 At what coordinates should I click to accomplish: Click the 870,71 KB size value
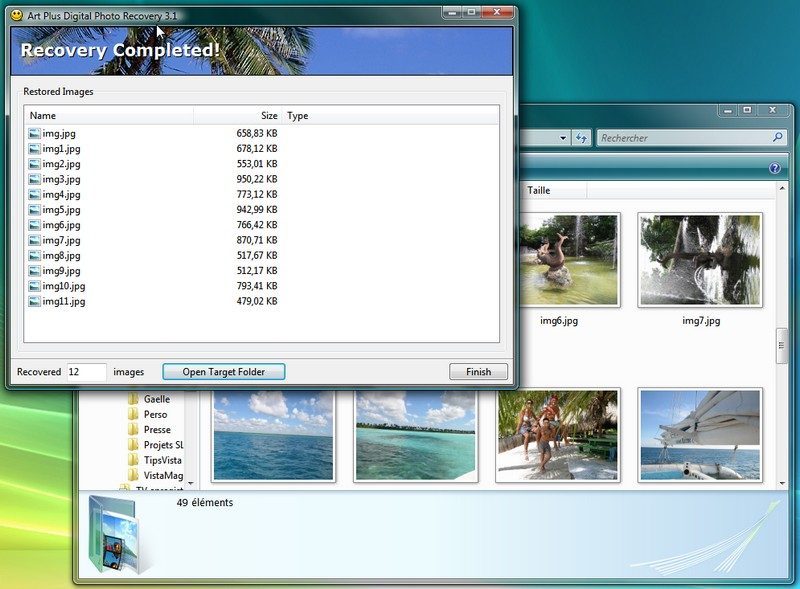(x=257, y=240)
